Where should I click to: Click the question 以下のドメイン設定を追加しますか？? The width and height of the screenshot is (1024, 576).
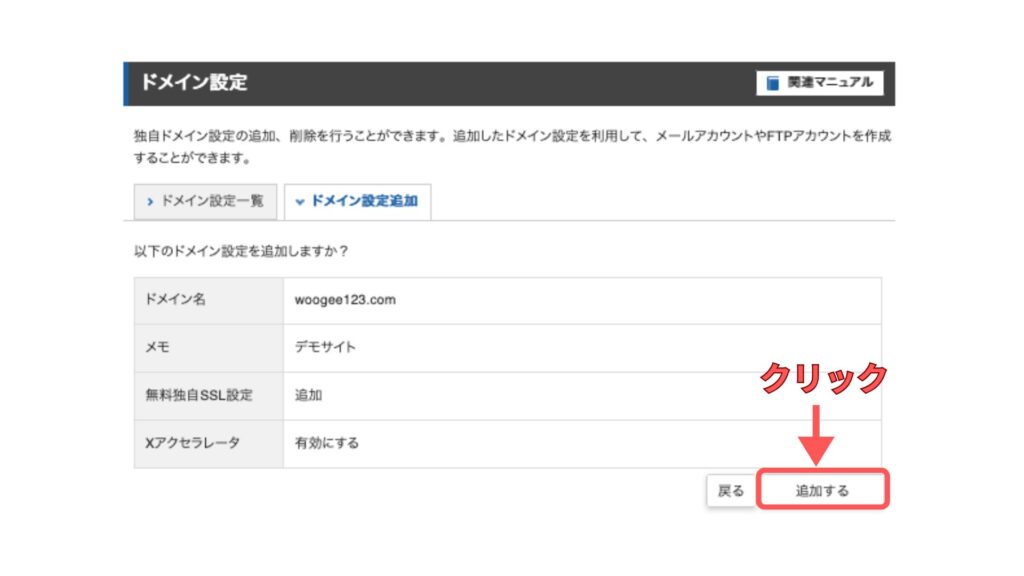(x=242, y=251)
